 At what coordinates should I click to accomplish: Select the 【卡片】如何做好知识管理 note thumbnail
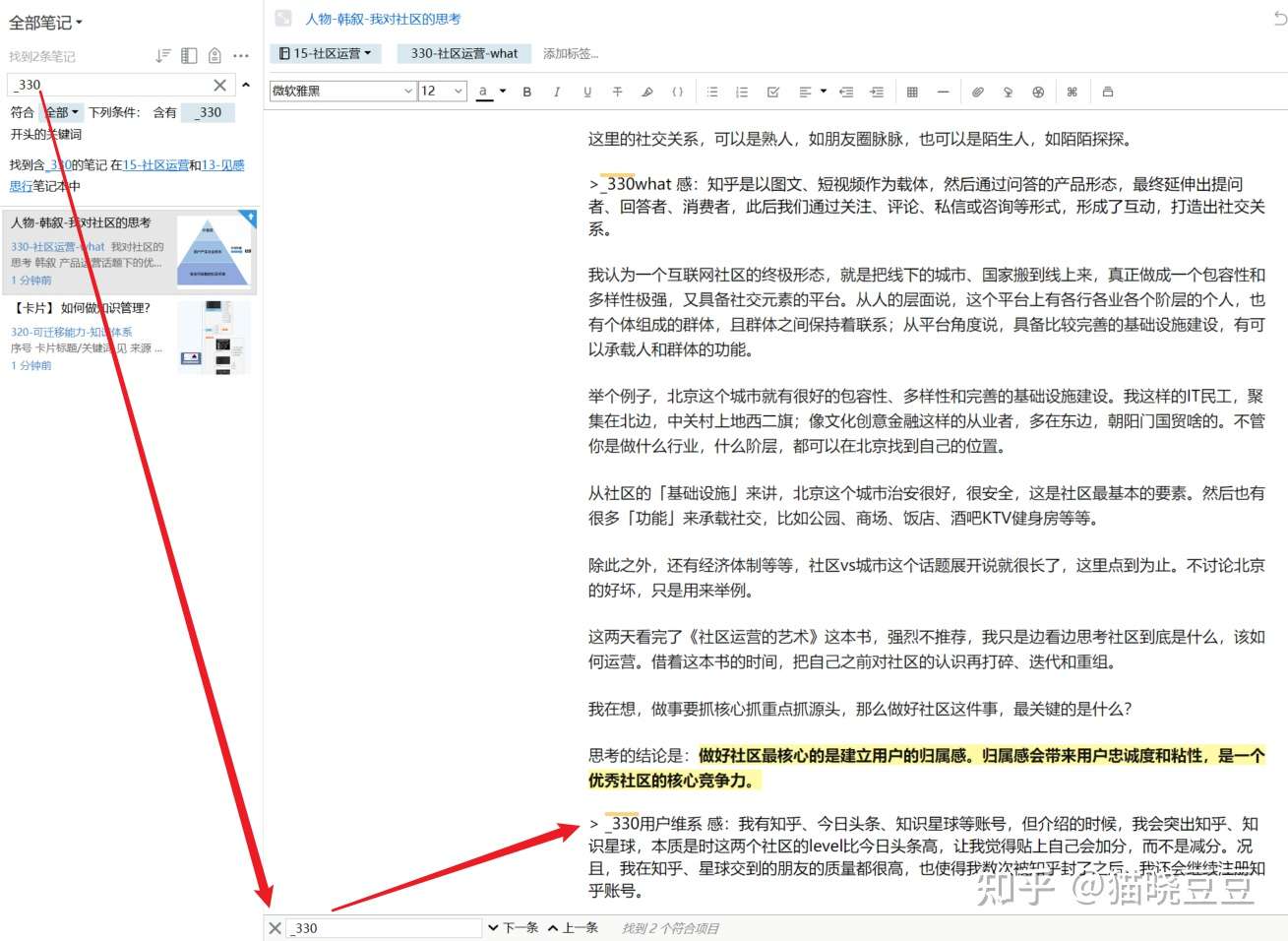click(x=213, y=337)
